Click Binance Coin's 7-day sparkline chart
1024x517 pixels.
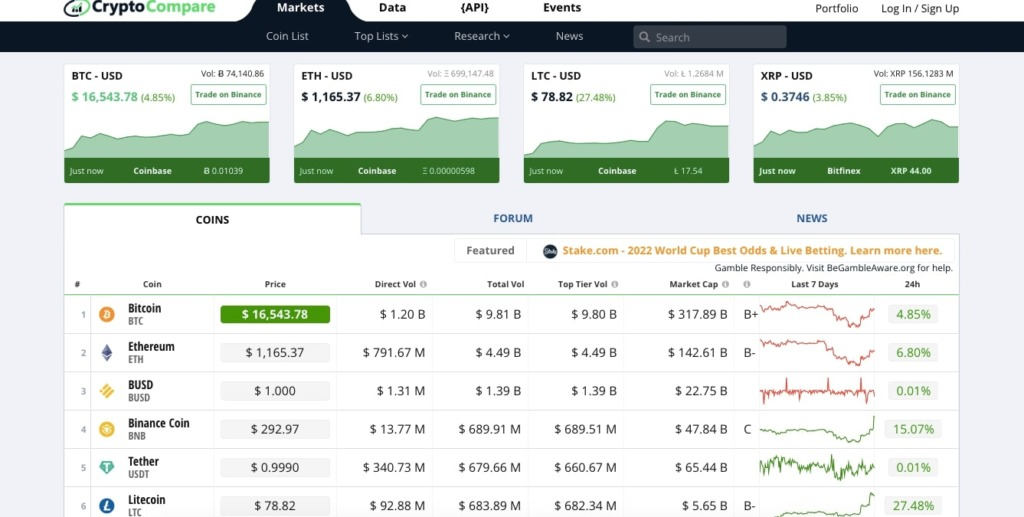[x=817, y=430]
